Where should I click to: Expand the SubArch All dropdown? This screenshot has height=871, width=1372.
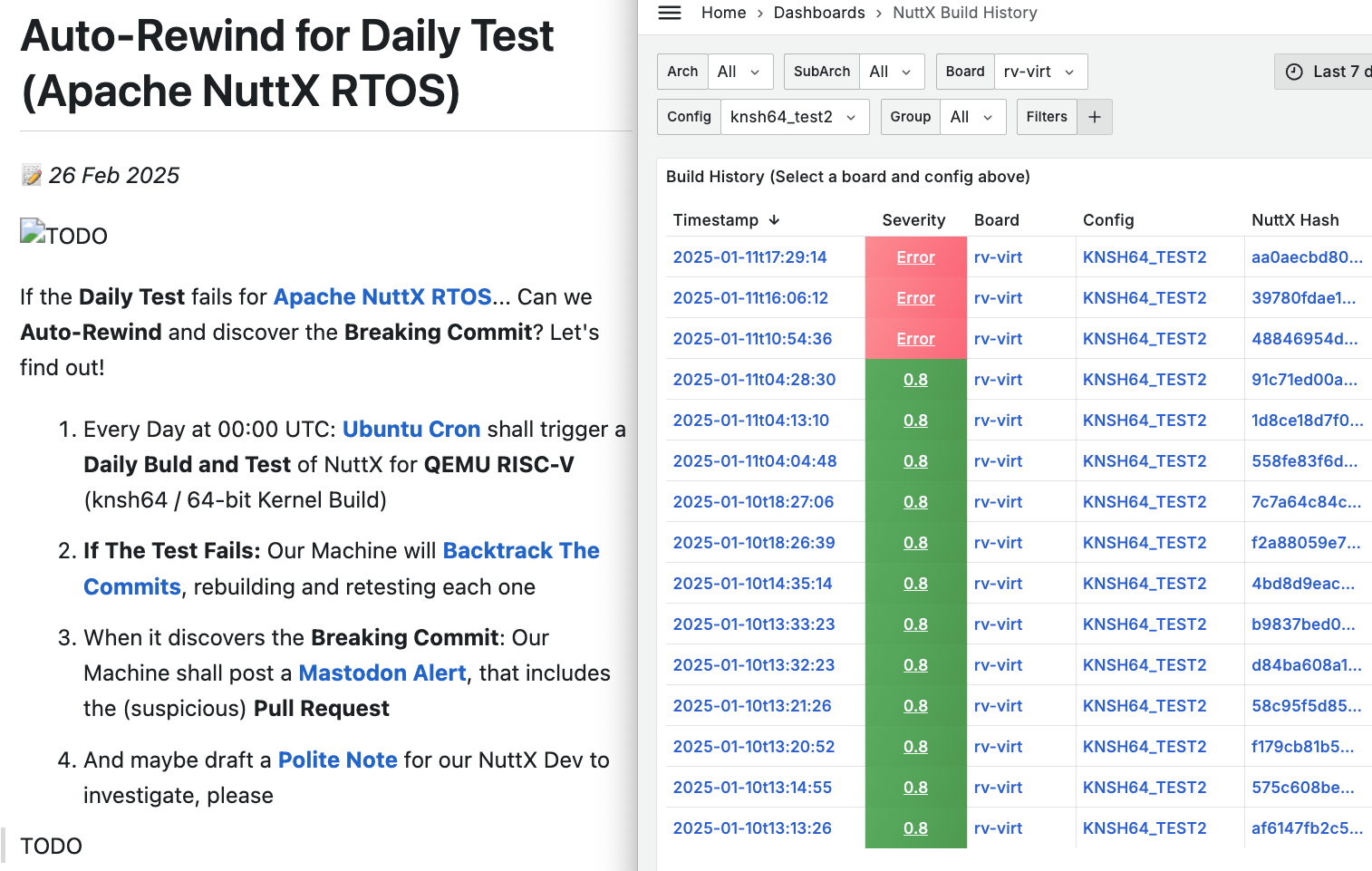point(891,72)
